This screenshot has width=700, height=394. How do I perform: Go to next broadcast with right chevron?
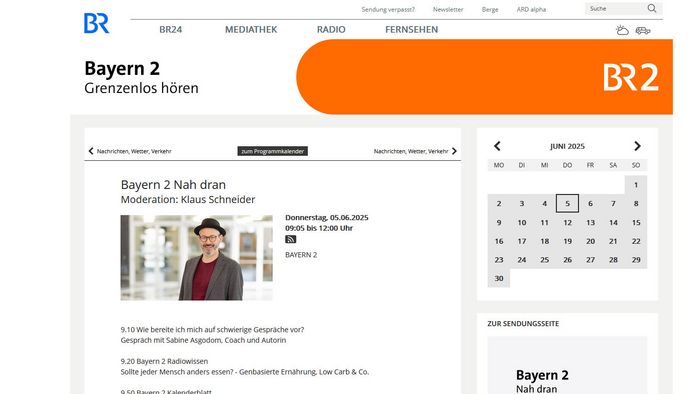tap(454, 151)
